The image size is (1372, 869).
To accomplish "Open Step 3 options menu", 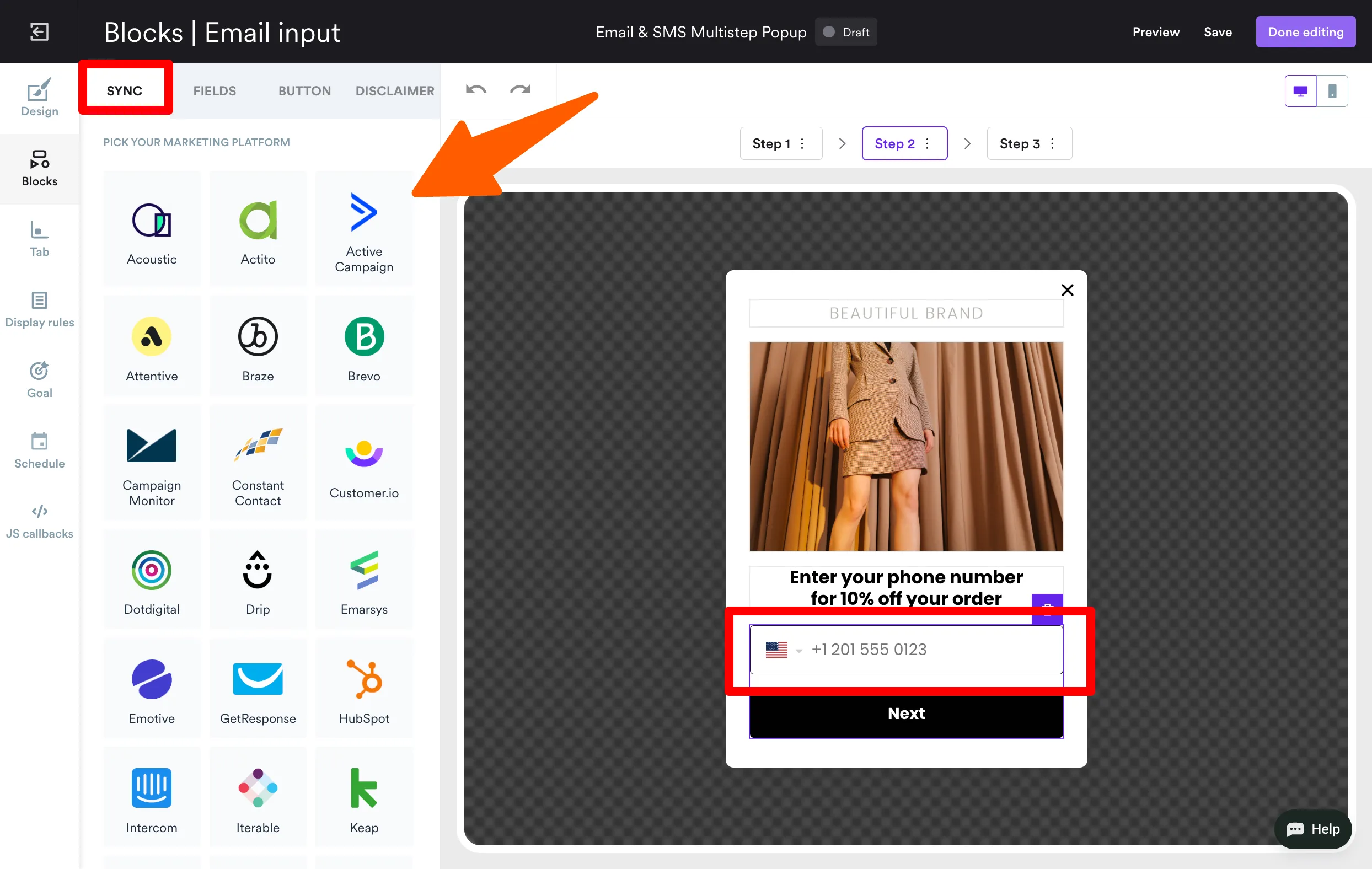I will coord(1052,143).
